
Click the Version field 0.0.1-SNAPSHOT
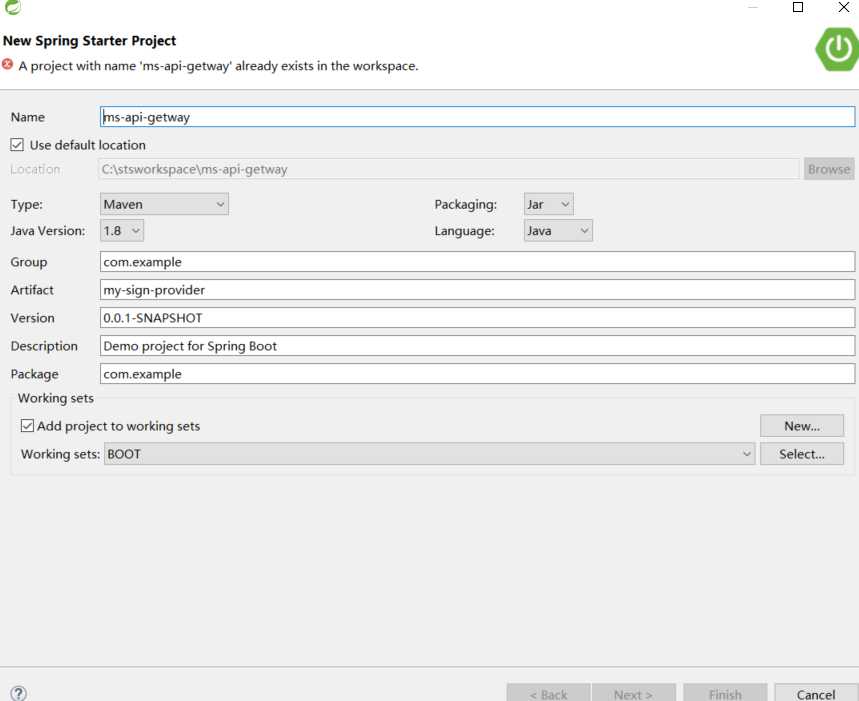point(477,318)
